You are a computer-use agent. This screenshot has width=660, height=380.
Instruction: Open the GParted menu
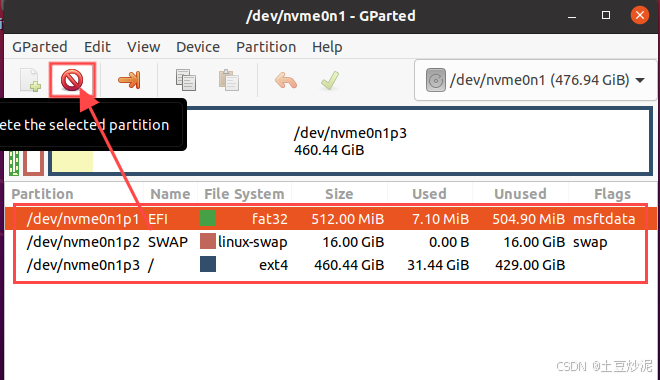tap(40, 47)
